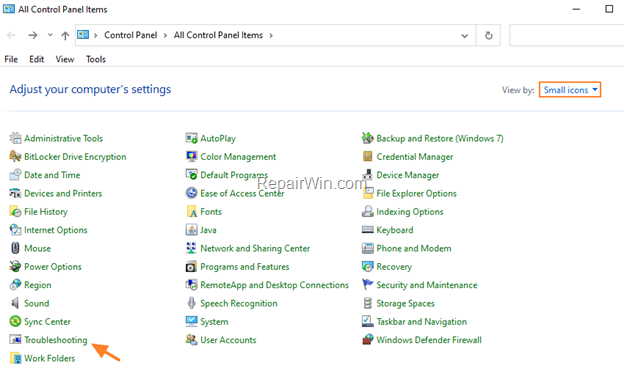Click the Indexing Options magnifier icon
Viewport: 624px width, 368px height.
pyautogui.click(x=367, y=211)
